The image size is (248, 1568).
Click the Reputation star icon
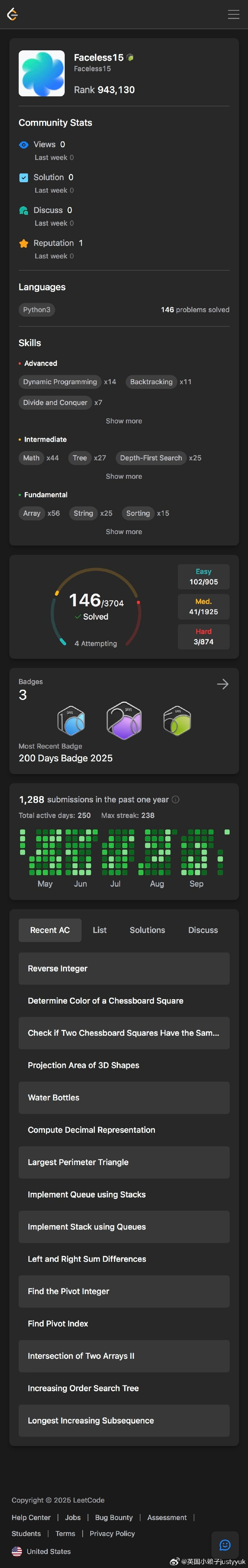[24, 243]
